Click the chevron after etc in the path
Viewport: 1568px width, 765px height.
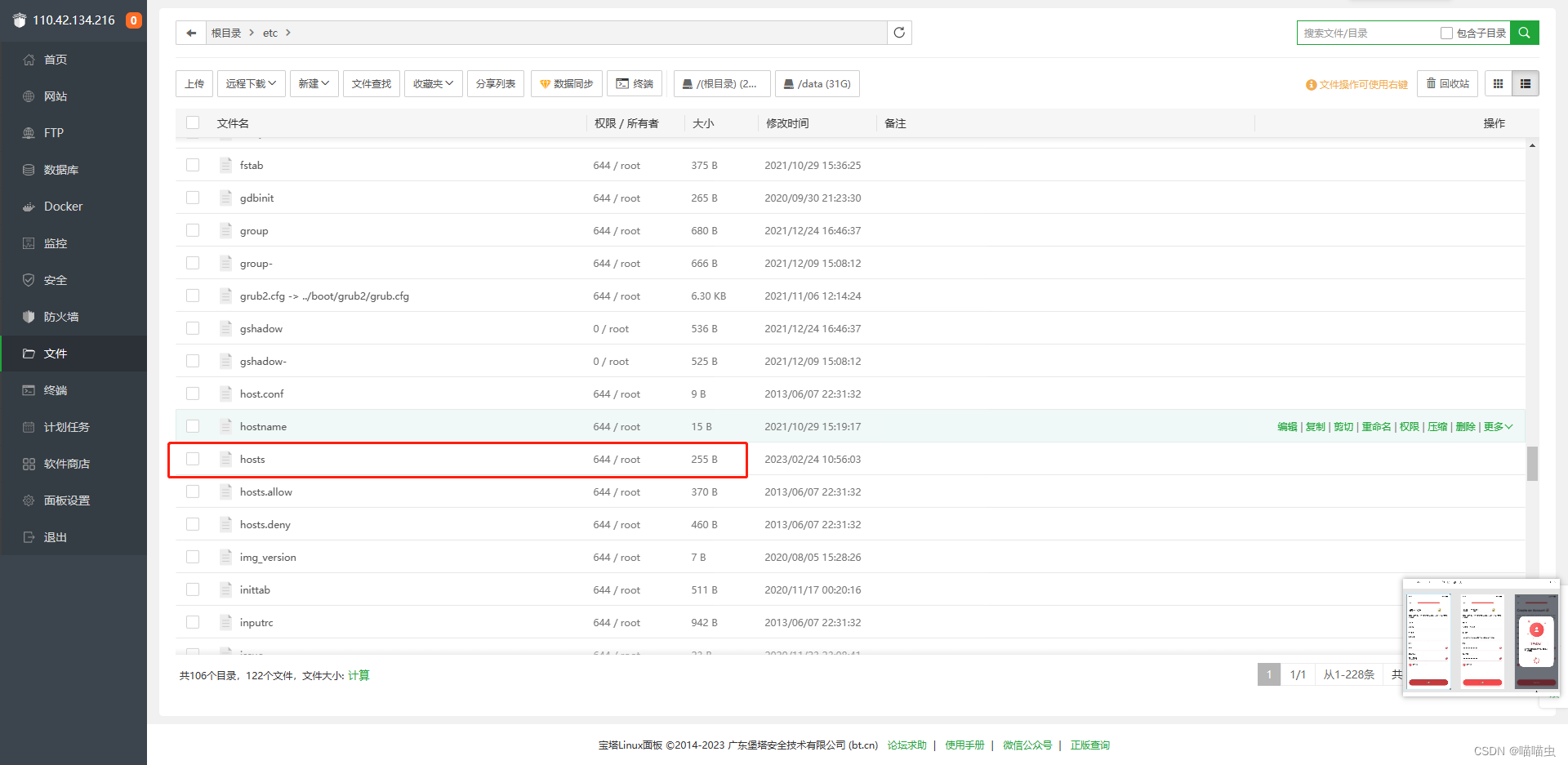[x=288, y=33]
